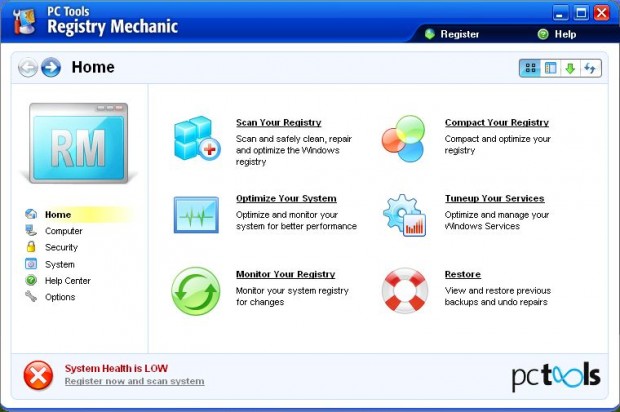Select Help Center in the sidebar
This screenshot has height=412, width=620.
tap(68, 281)
